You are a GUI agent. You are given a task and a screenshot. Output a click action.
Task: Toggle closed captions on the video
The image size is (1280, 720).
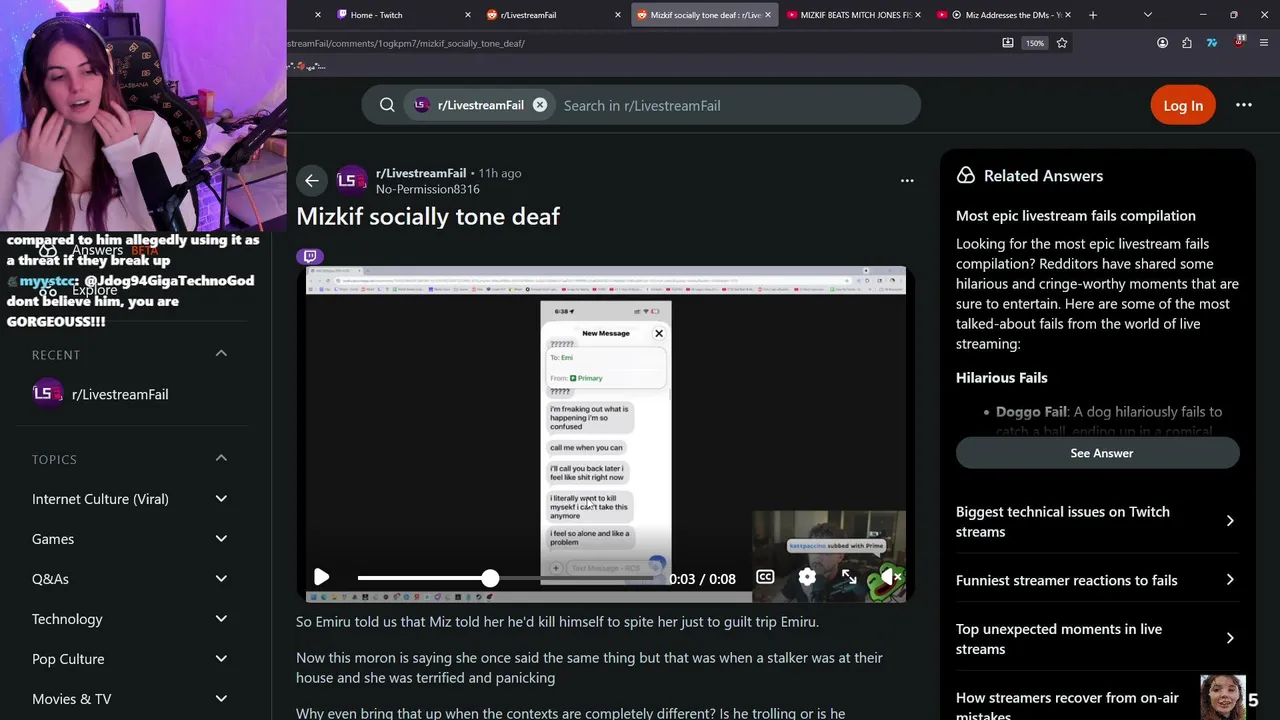[x=765, y=577]
